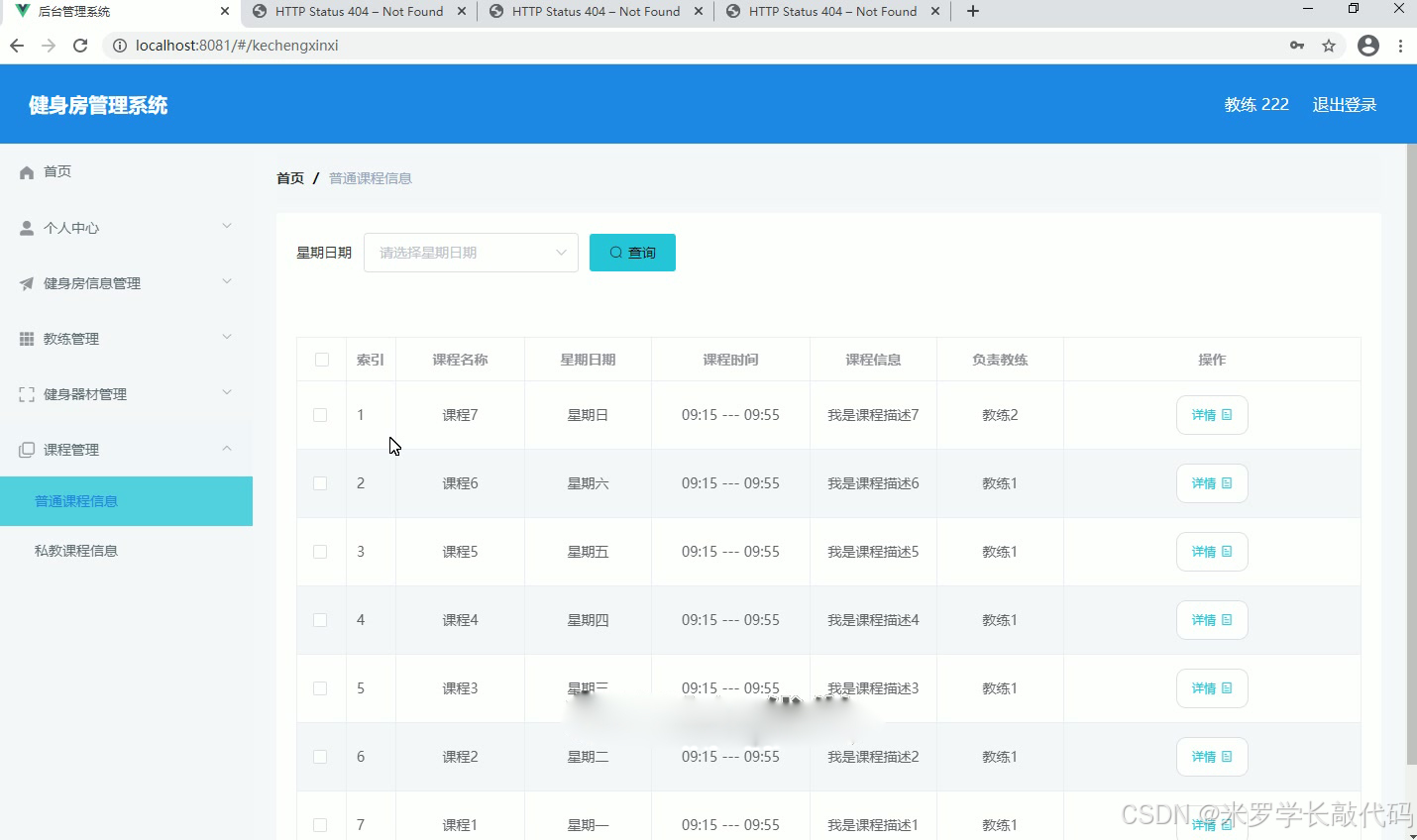Check the select-all checkbox in the table header

(320, 360)
